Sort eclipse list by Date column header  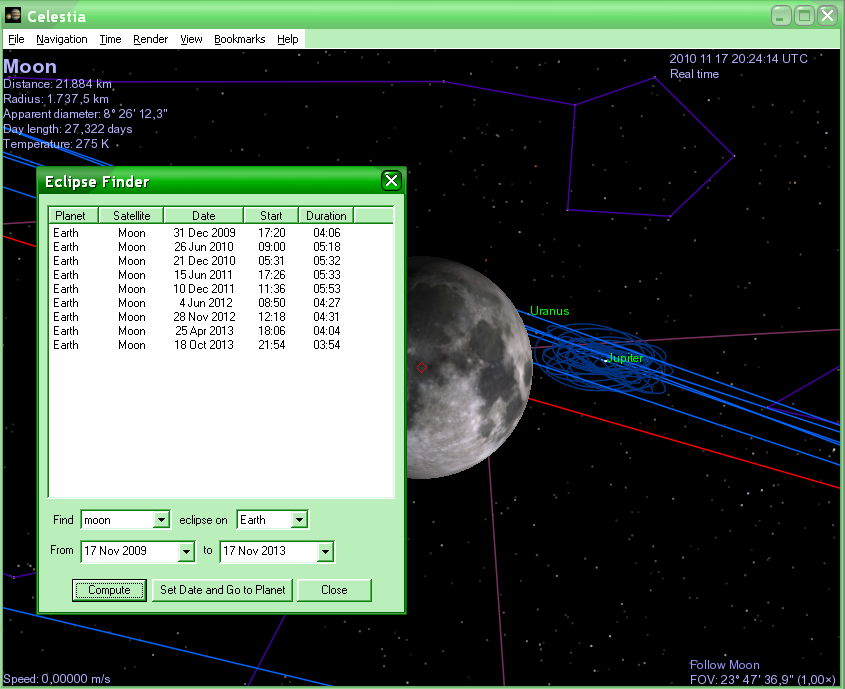click(x=204, y=215)
